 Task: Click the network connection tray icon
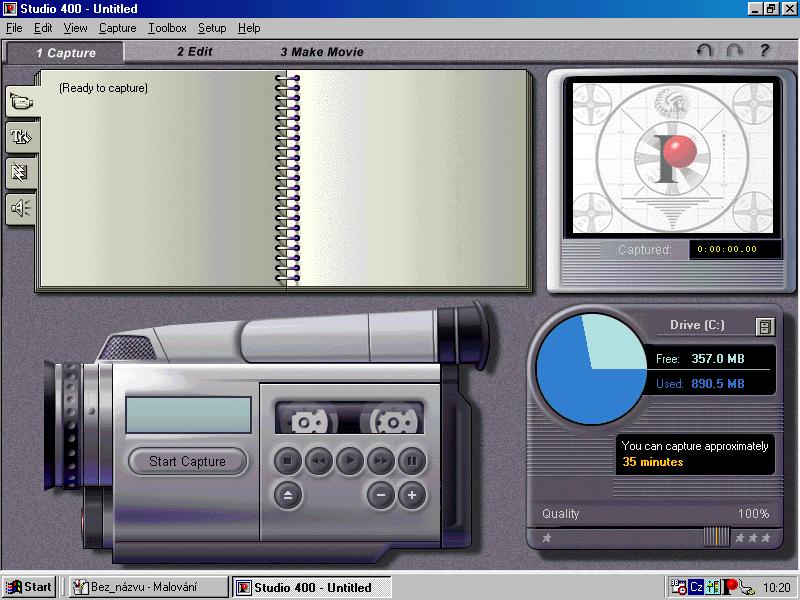pyautogui.click(x=747, y=588)
